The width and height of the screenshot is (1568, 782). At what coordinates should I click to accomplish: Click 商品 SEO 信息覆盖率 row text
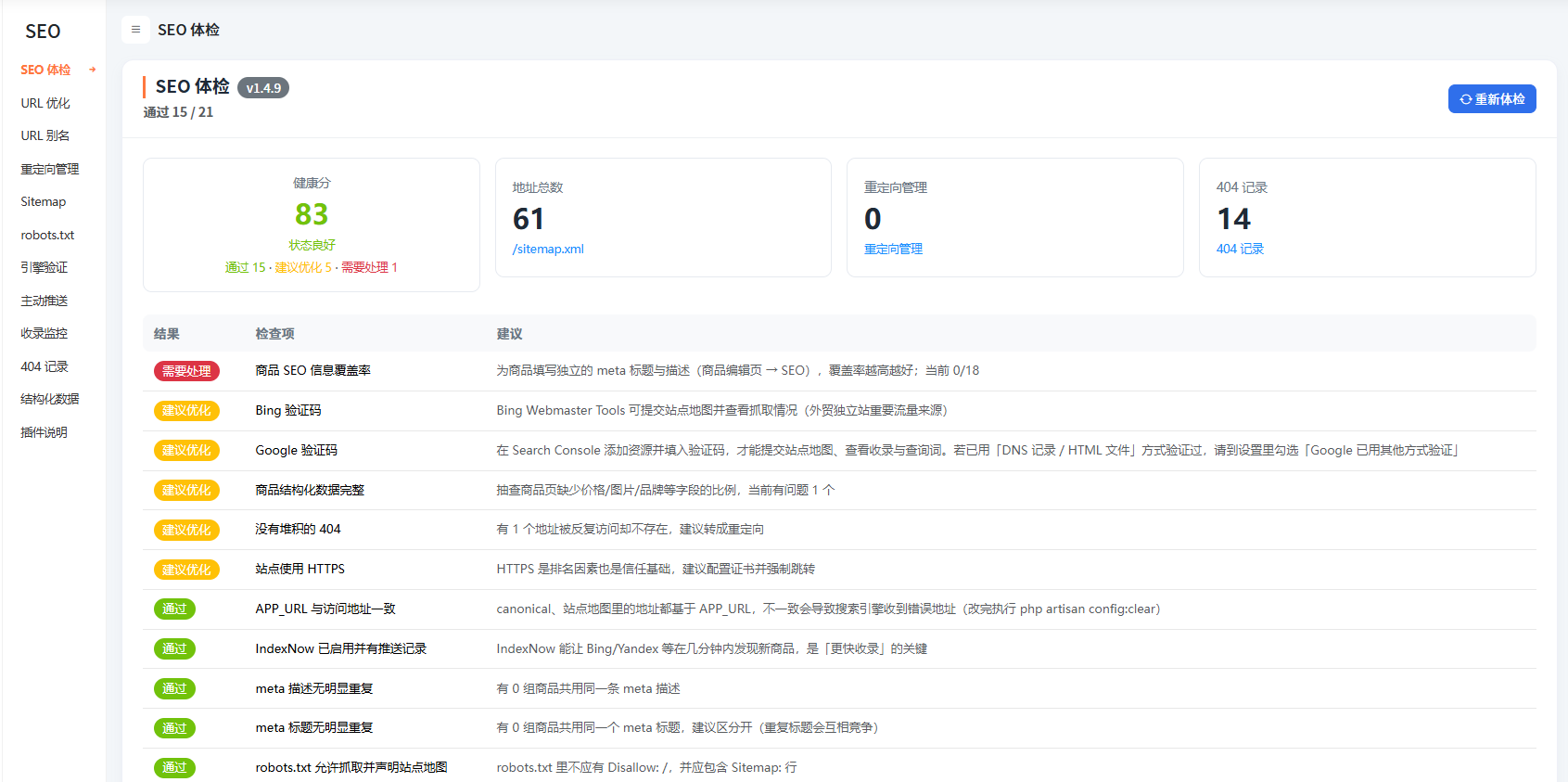pos(313,370)
